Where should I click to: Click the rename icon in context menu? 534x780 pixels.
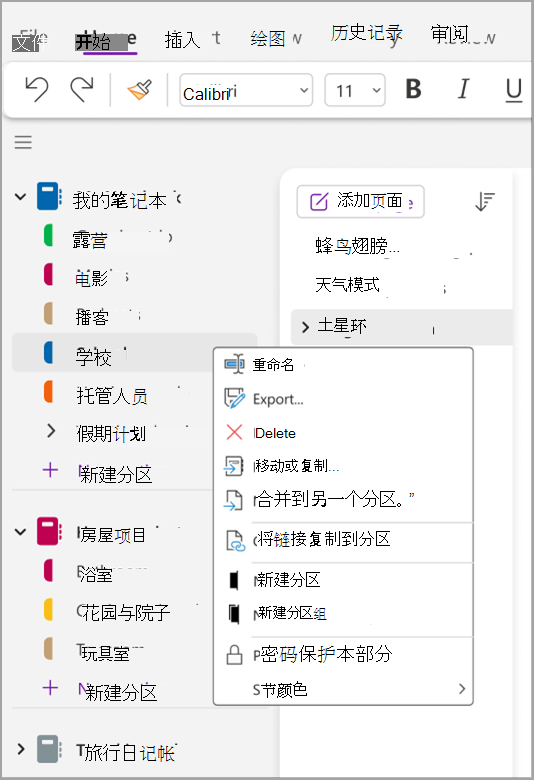coord(234,364)
